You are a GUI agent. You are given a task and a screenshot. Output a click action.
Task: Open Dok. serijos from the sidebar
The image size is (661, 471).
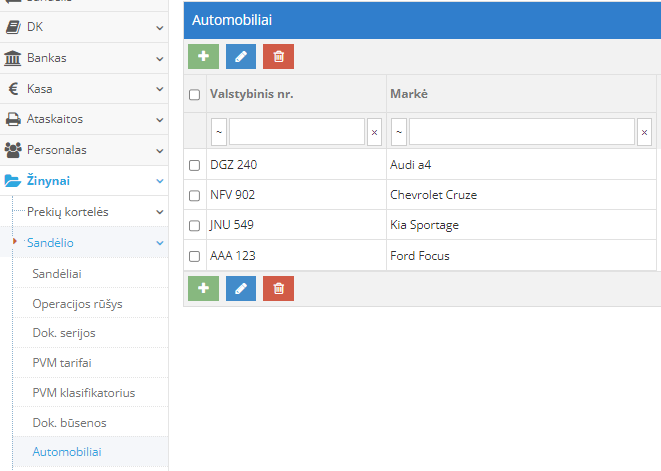pyautogui.click(x=64, y=332)
